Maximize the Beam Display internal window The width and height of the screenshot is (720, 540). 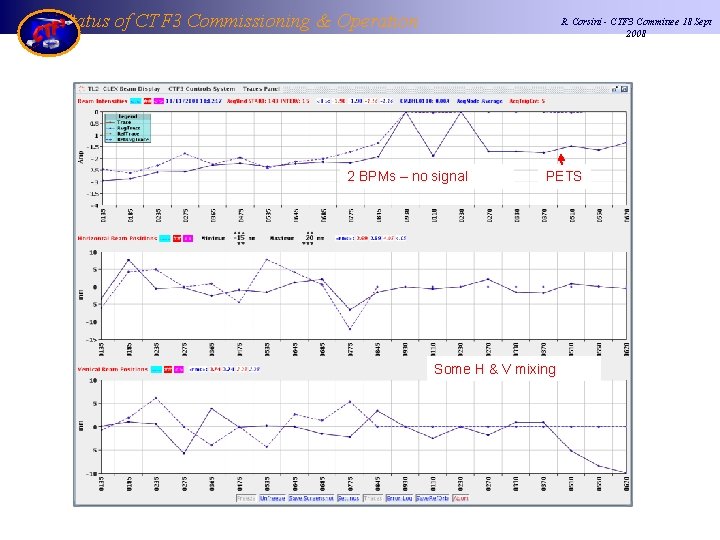click(624, 89)
